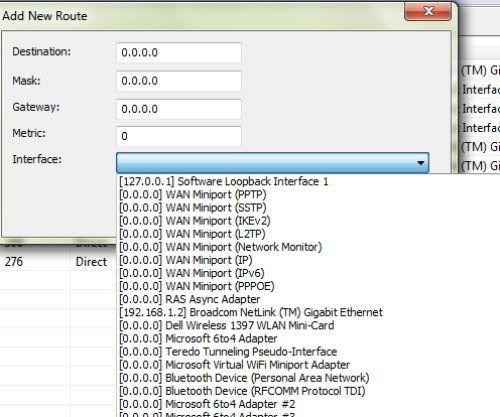This screenshot has height=417, width=500.
Task: Select Microsoft Virtual WiFi Miniport Adapter
Action: [x=235, y=365]
